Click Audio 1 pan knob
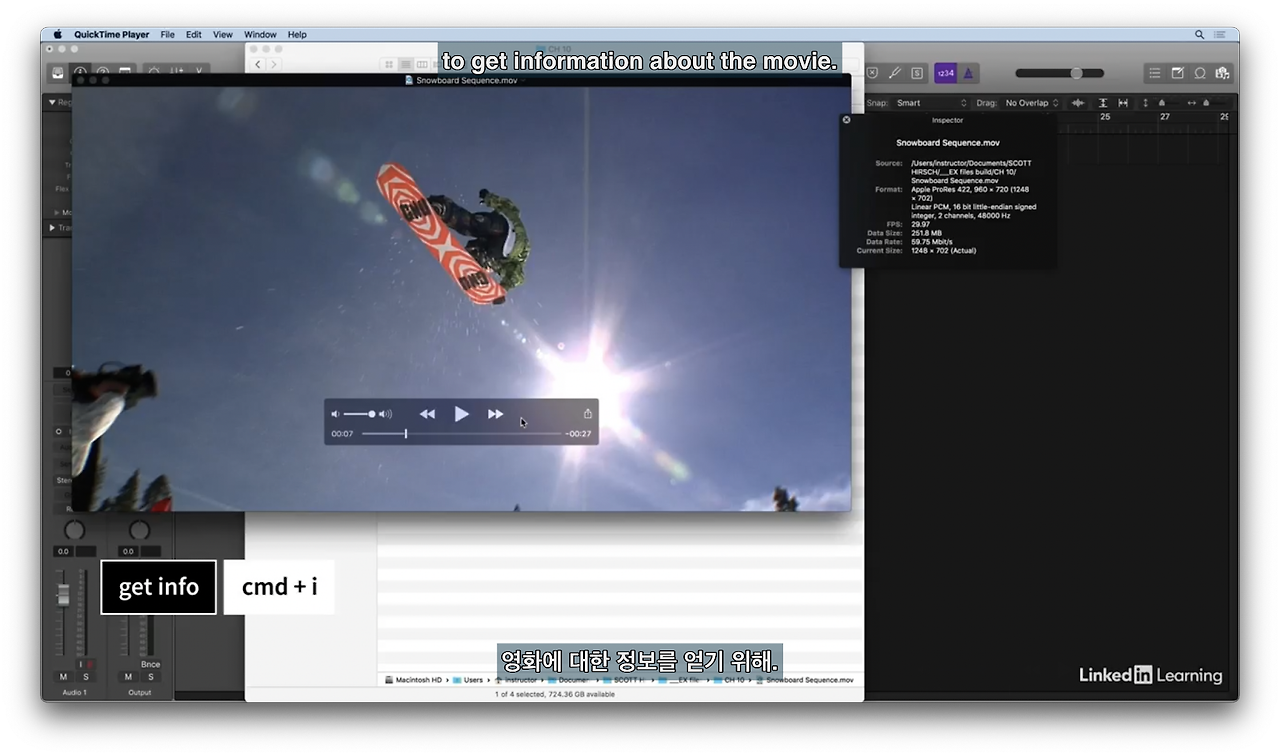This screenshot has width=1280, height=756. 75,530
